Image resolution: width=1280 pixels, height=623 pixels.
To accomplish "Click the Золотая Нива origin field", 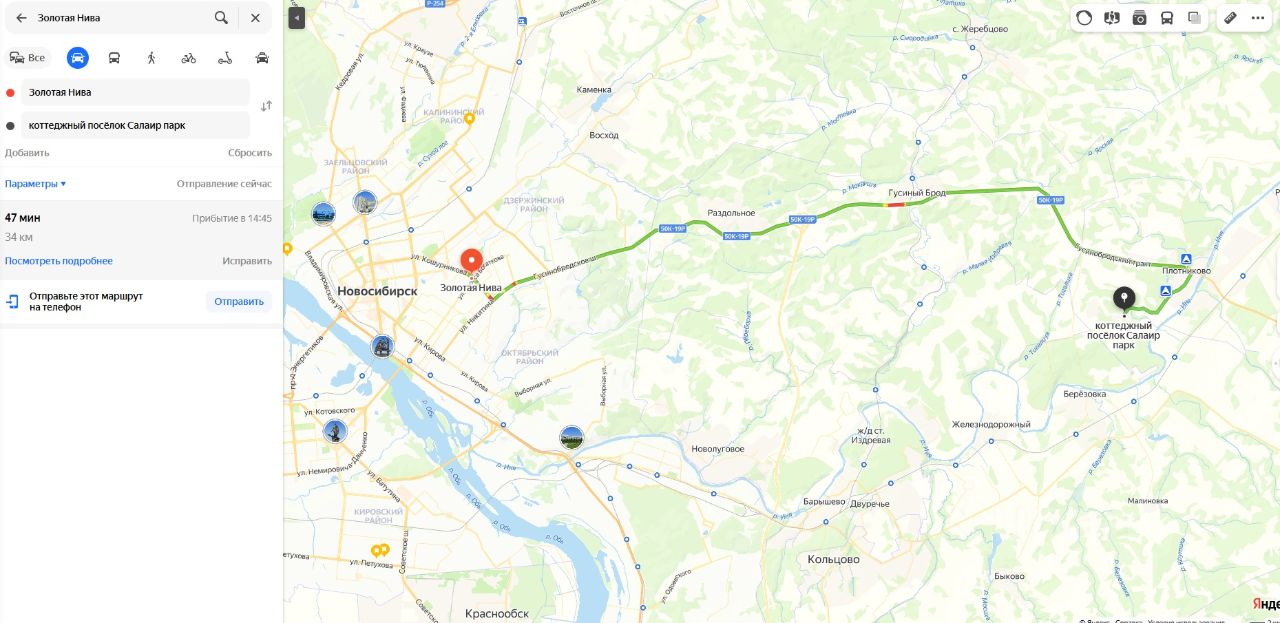I will tap(135, 92).
